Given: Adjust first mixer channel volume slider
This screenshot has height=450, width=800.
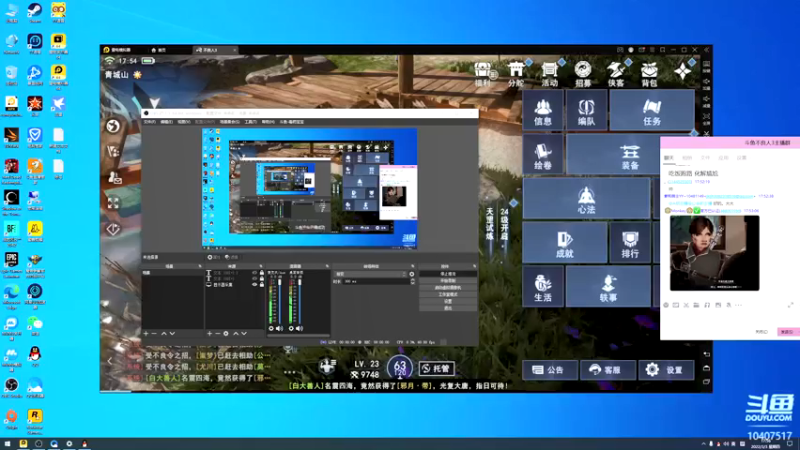Looking at the screenshot, I should tap(280, 300).
